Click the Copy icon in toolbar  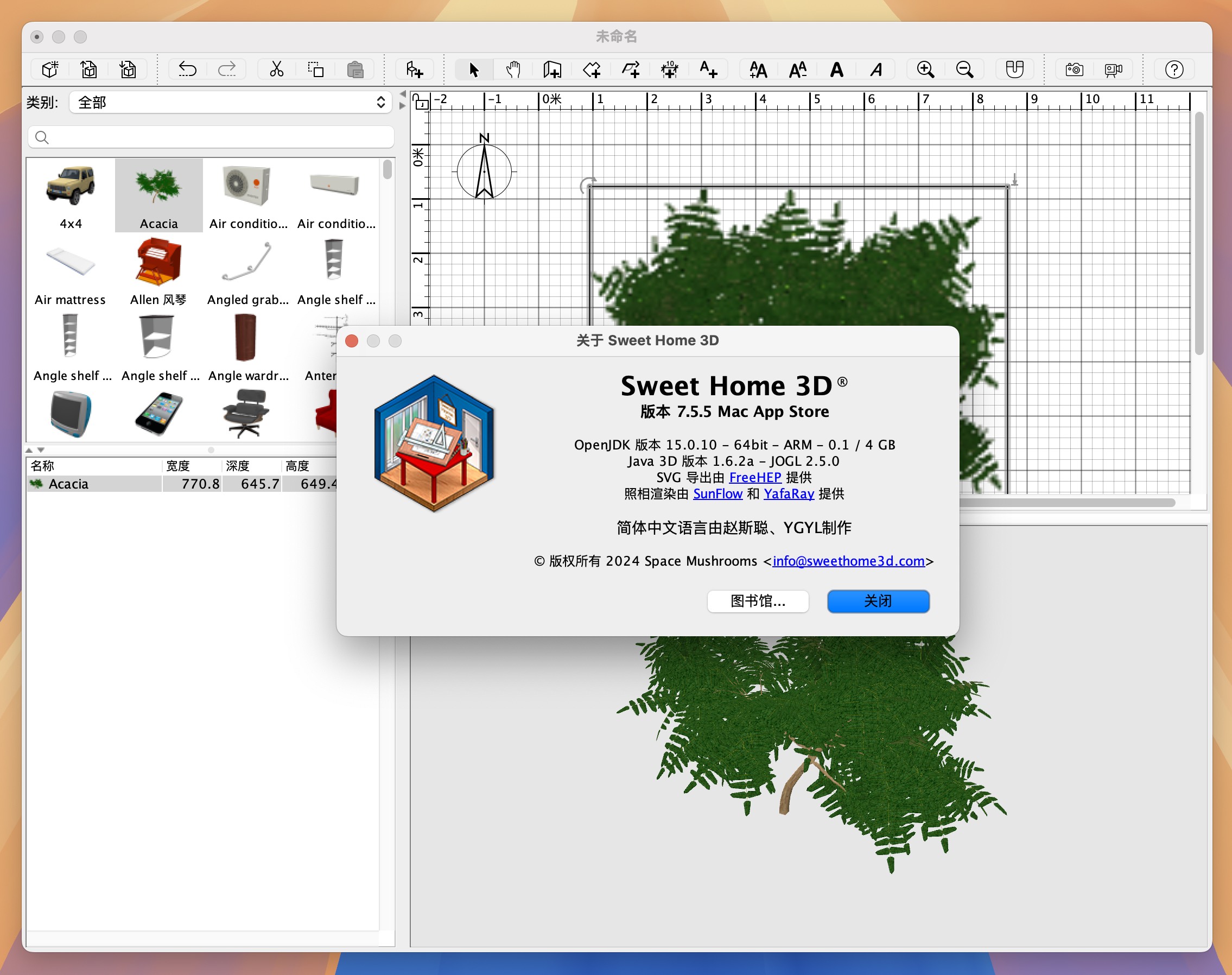[x=315, y=69]
